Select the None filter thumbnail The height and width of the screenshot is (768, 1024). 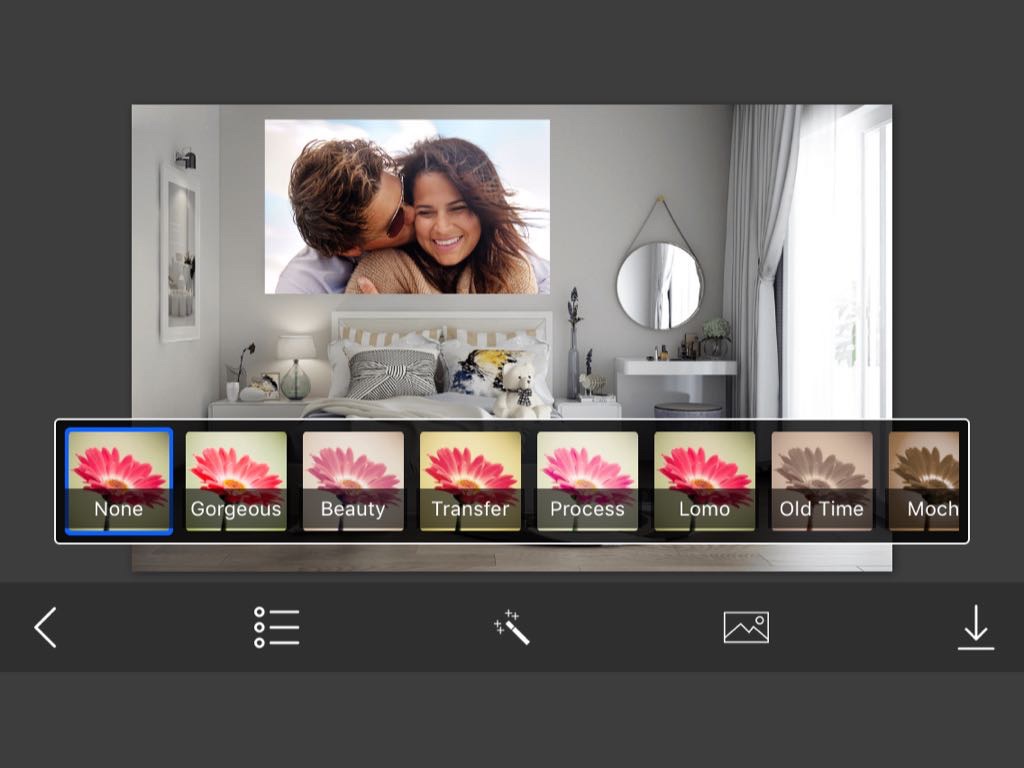119,481
